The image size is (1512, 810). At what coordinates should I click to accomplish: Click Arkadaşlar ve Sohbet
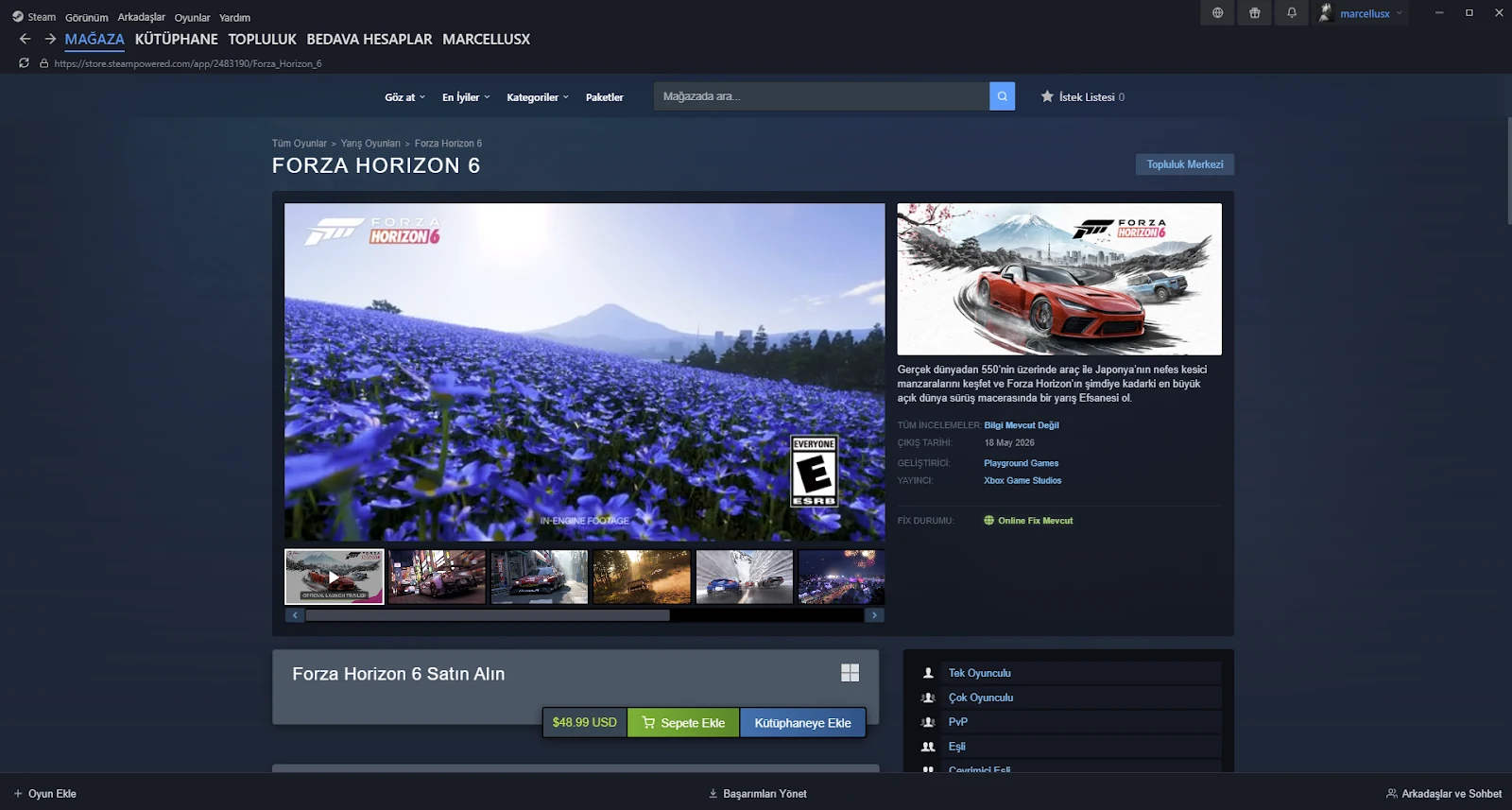click(x=1444, y=794)
